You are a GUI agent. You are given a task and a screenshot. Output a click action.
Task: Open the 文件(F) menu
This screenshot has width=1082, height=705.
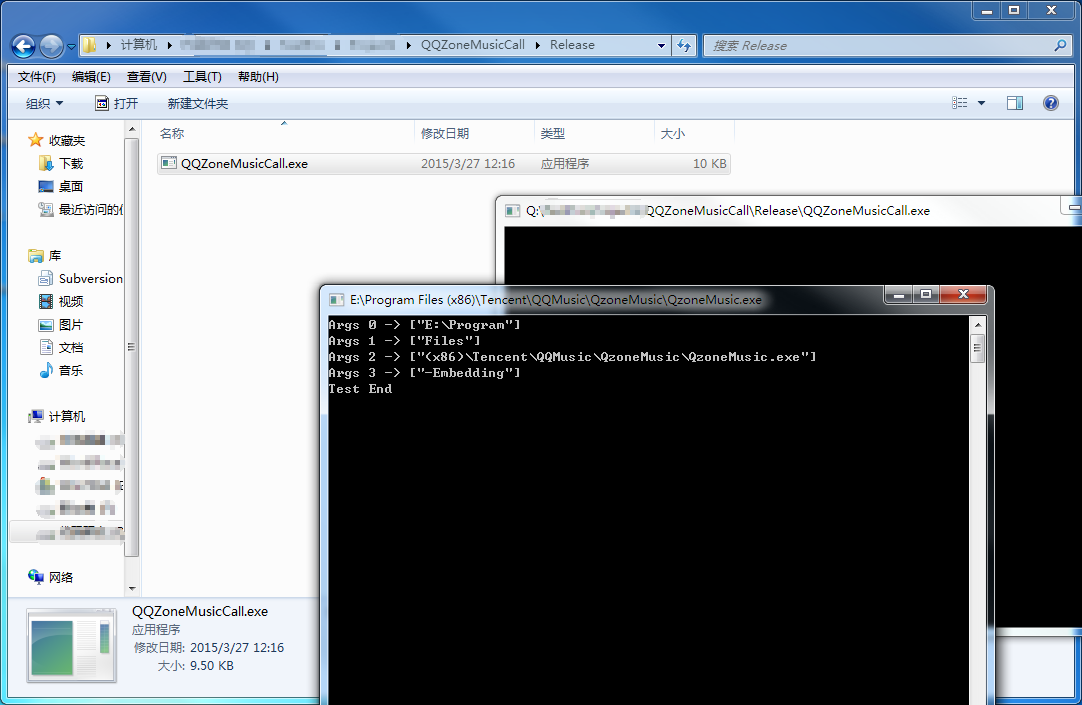click(37, 77)
